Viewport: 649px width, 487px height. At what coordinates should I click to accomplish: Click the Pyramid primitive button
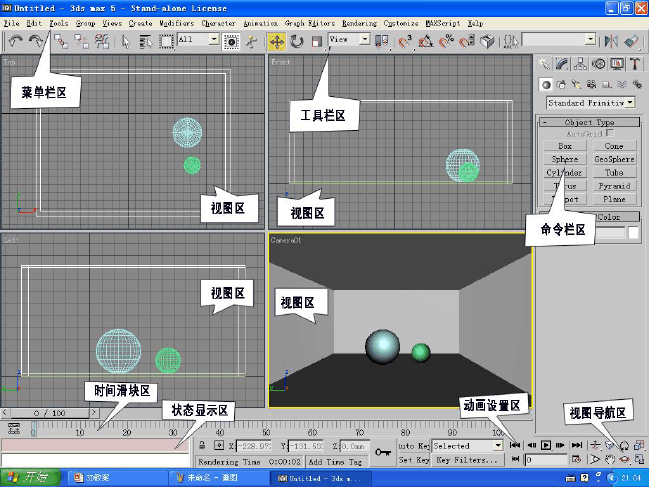[x=614, y=186]
